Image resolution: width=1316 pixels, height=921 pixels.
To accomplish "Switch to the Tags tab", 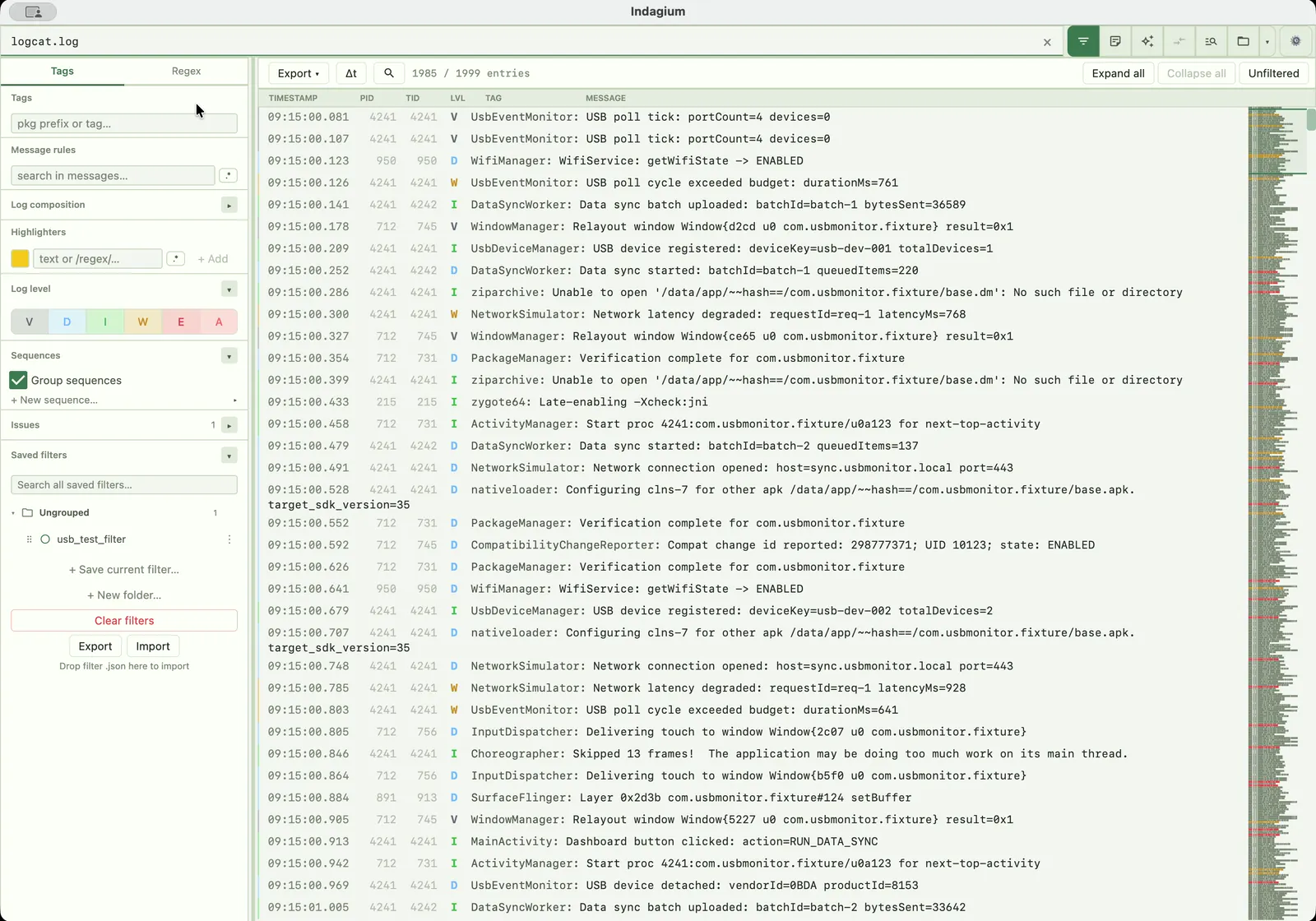I will (63, 71).
